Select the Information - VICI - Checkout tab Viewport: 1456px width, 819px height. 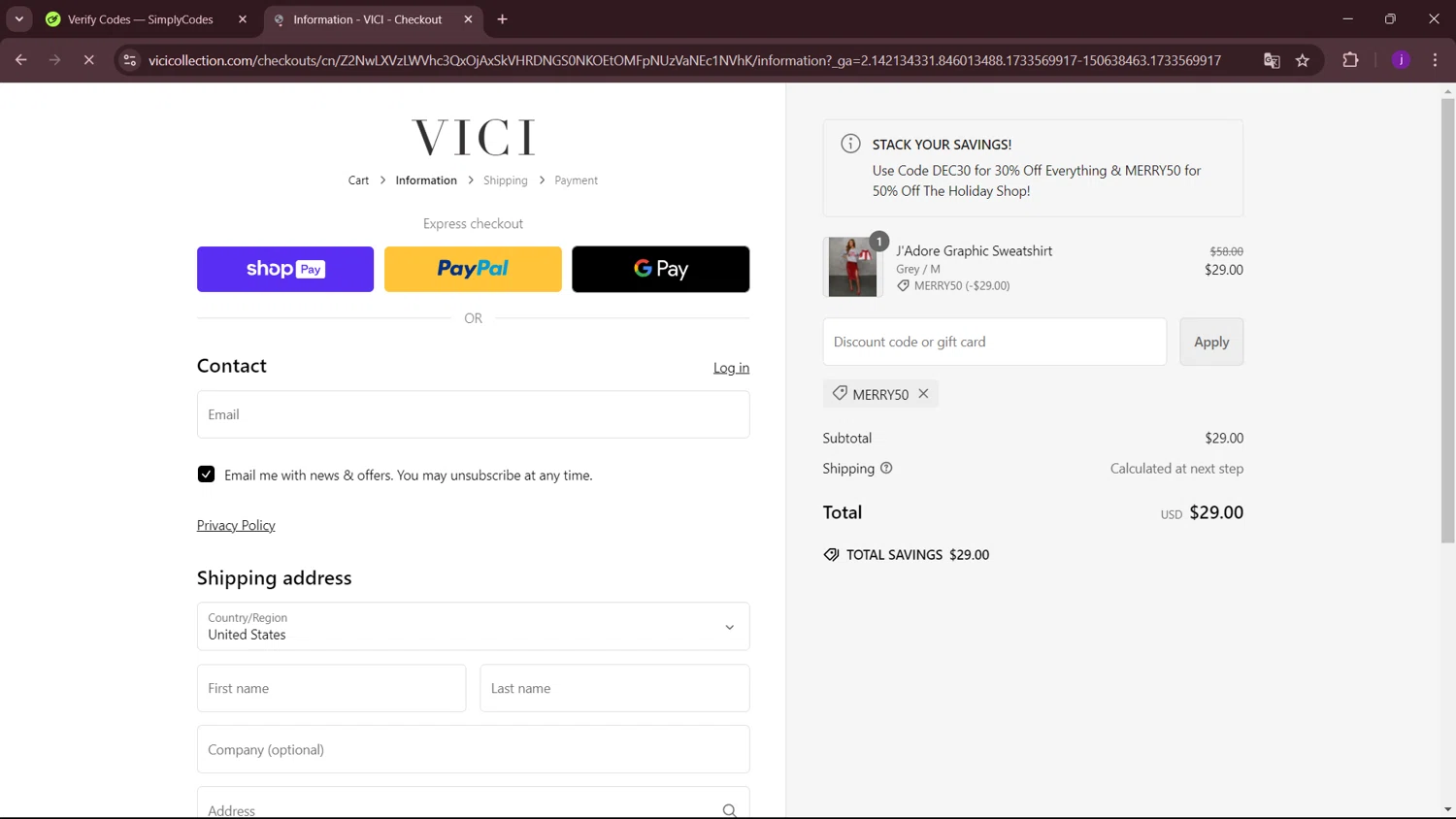(367, 19)
